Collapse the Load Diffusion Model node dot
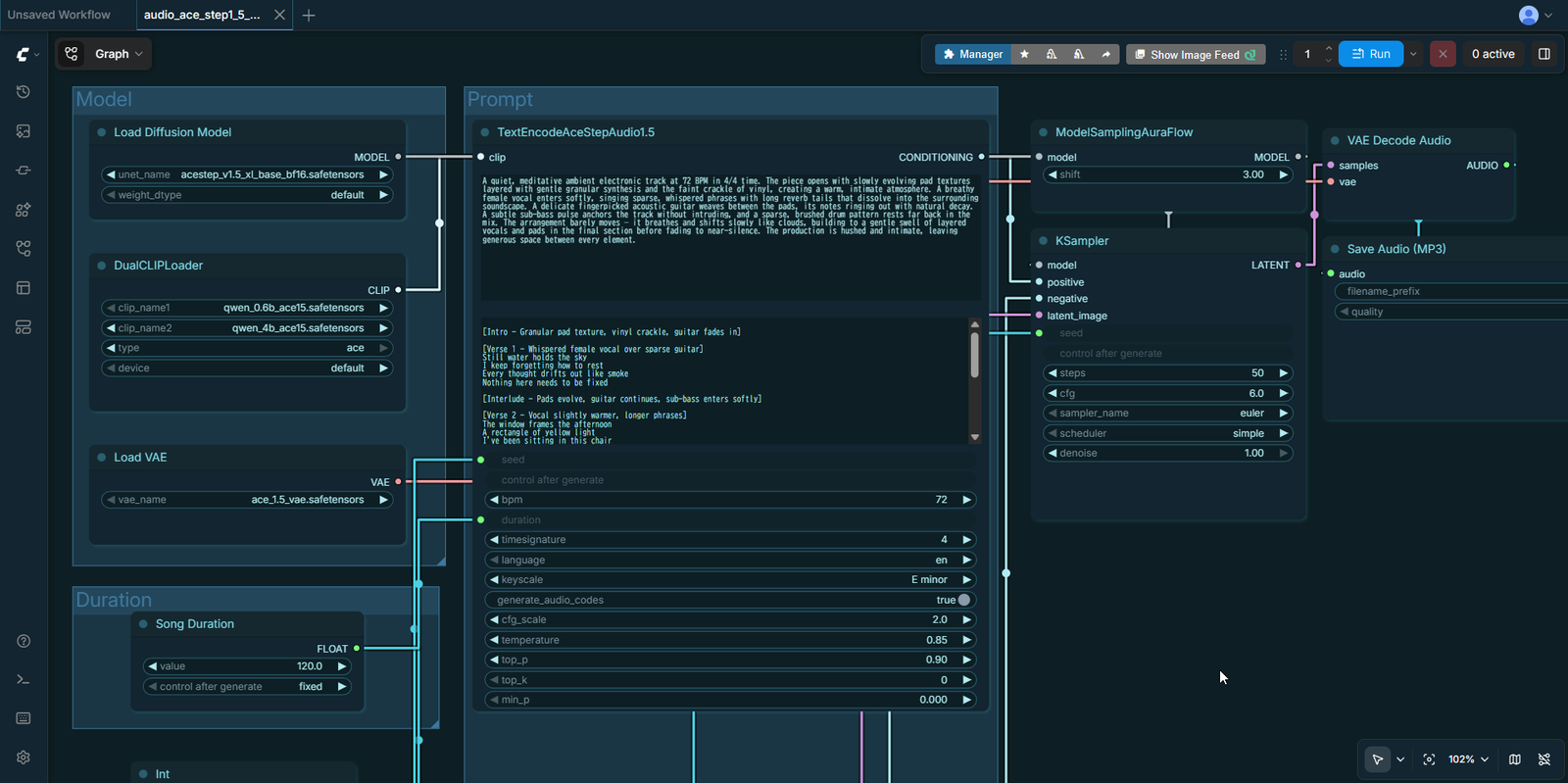The image size is (1568, 783). 101,132
